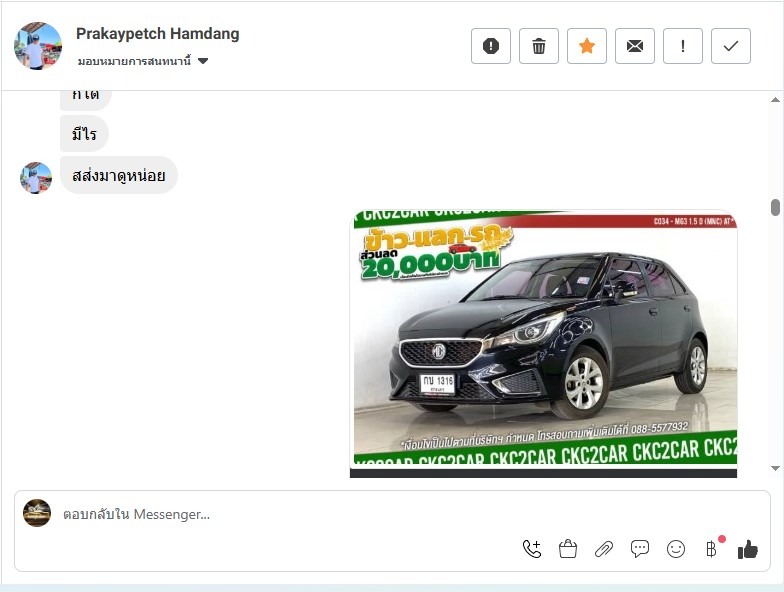Open Prakaypetch Hamdang profile picture in header
Image resolution: width=784 pixels, height=592 pixels.
[x=38, y=46]
